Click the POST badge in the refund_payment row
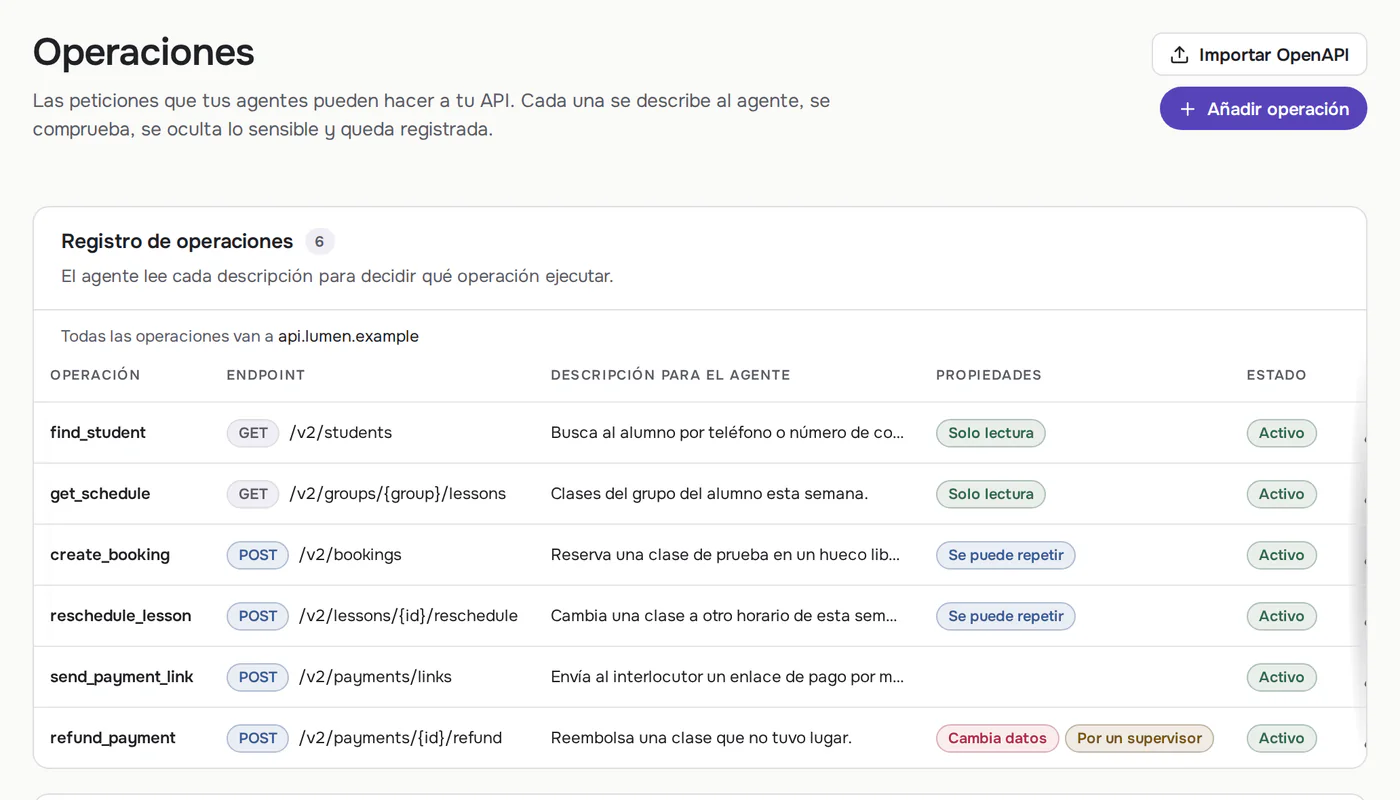Screen dimensions: 1400x800 (258, 738)
